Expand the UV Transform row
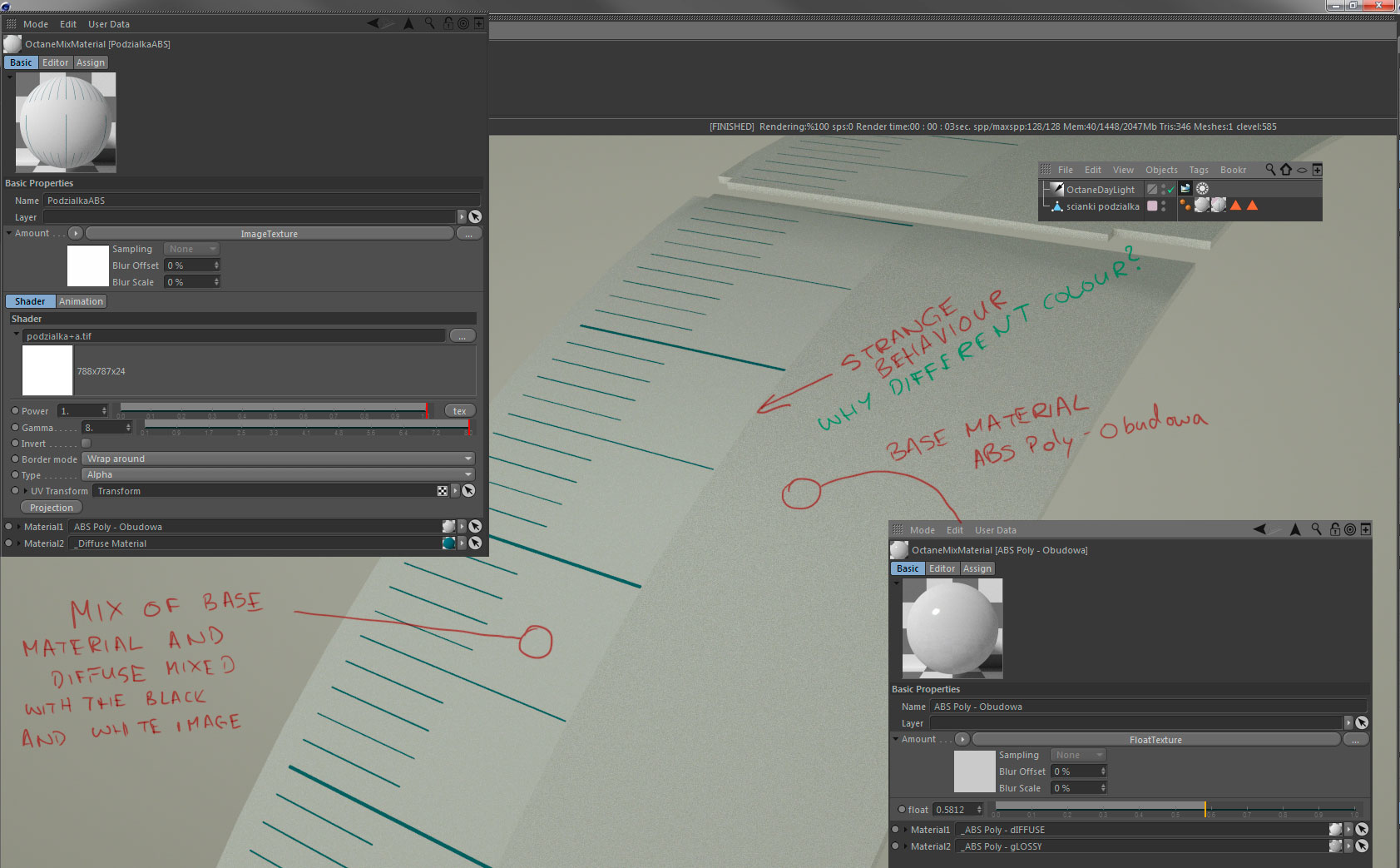The height and width of the screenshot is (868, 1400). click(25, 491)
